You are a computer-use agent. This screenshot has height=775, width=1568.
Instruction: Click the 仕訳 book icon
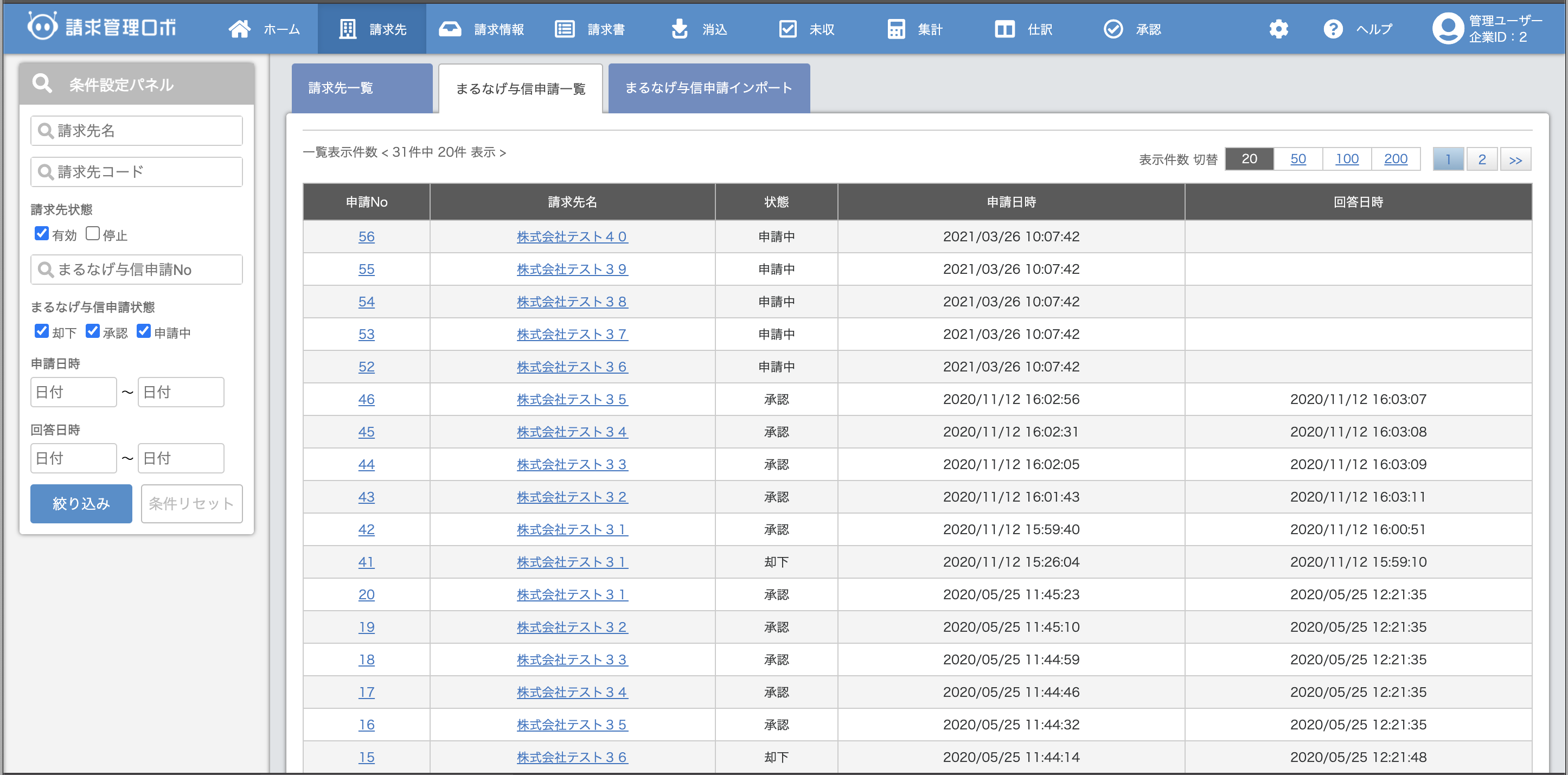[x=1005, y=29]
